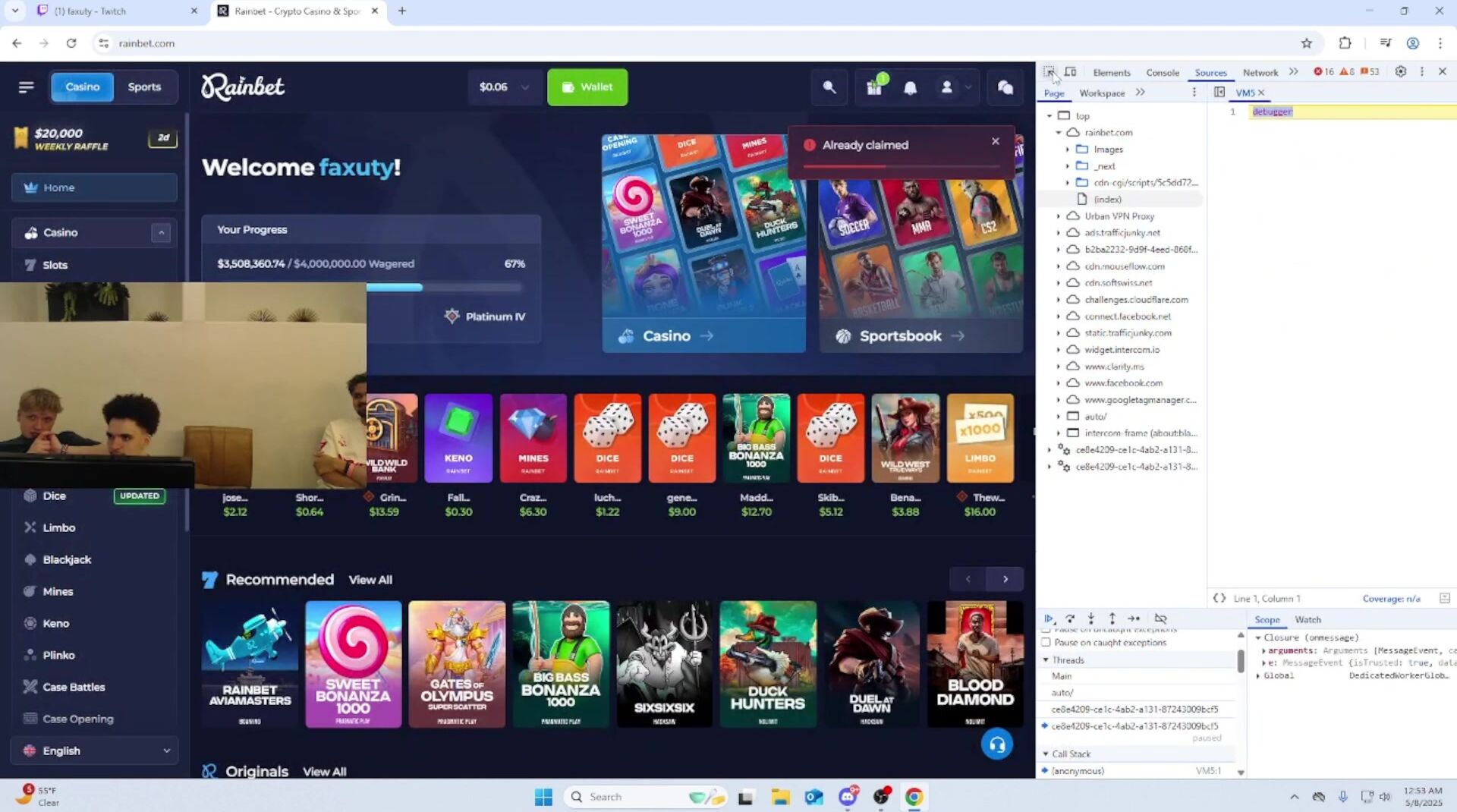Step into next function call

1091,618
